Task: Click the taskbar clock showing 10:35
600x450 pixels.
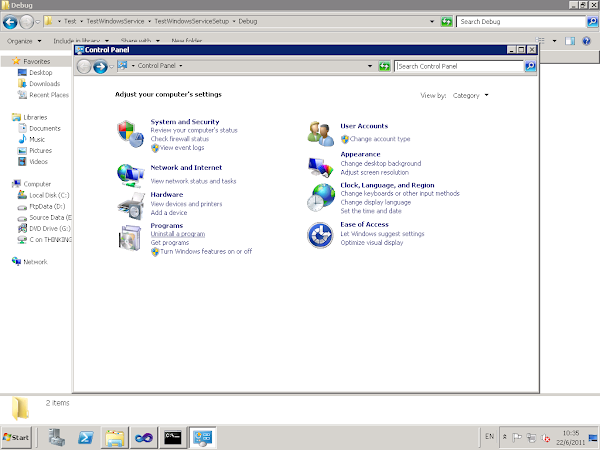Action: click(570, 437)
